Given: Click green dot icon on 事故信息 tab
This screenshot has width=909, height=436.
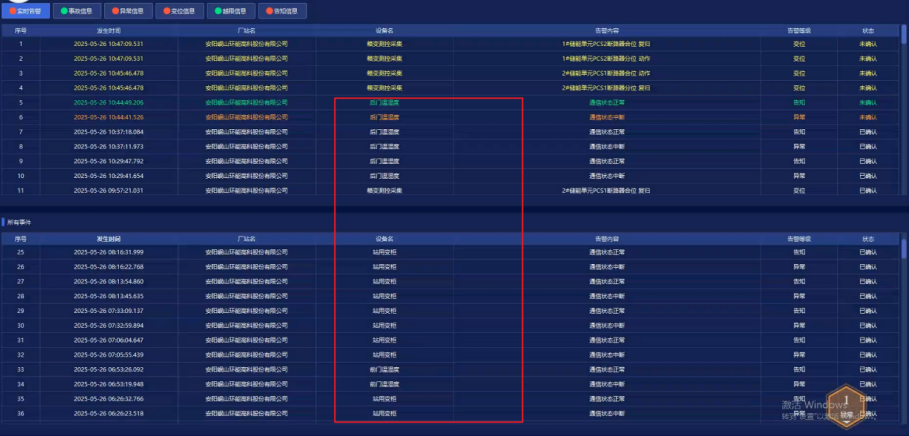Looking at the screenshot, I should [64, 11].
